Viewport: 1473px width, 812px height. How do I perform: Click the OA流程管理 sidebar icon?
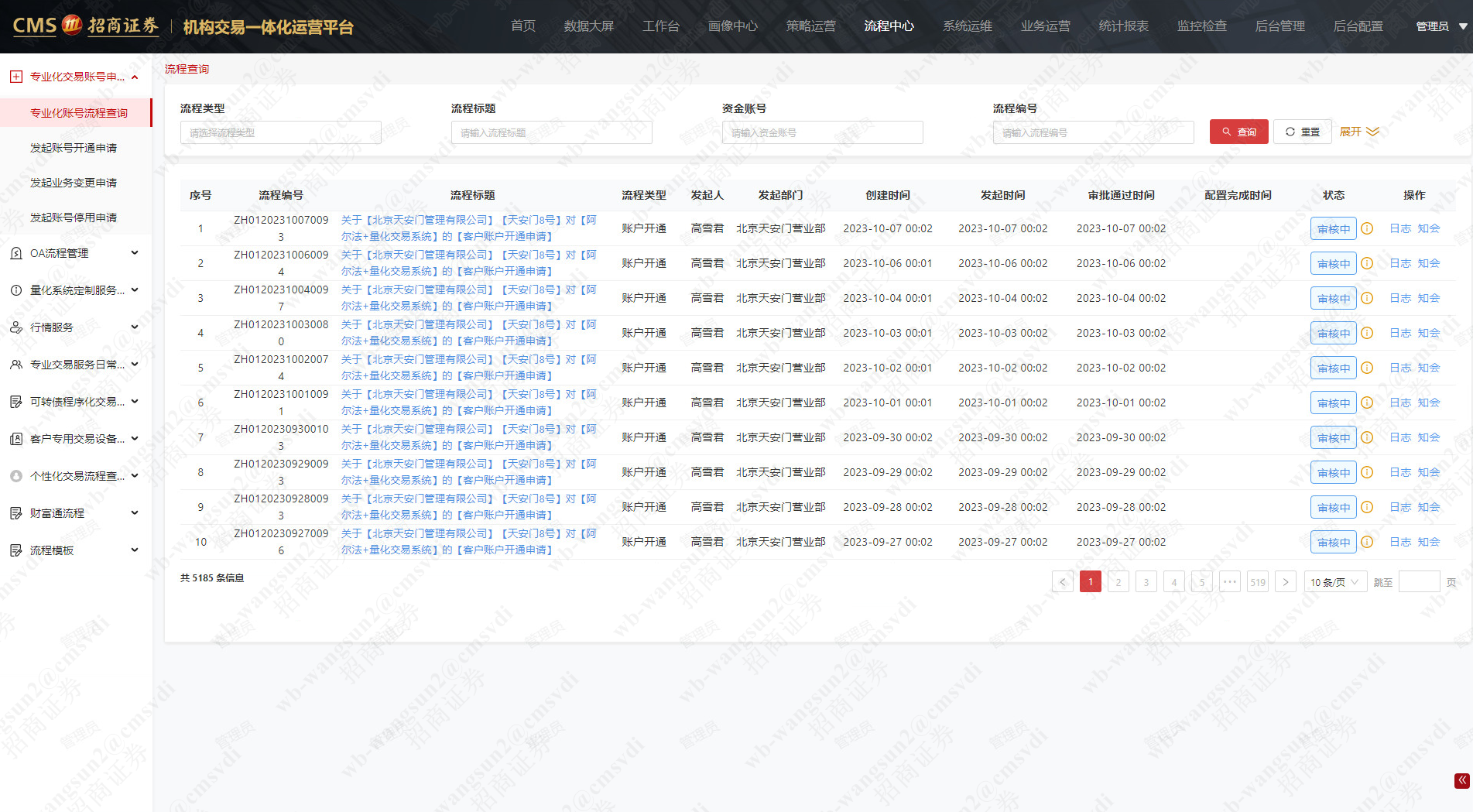pos(16,253)
